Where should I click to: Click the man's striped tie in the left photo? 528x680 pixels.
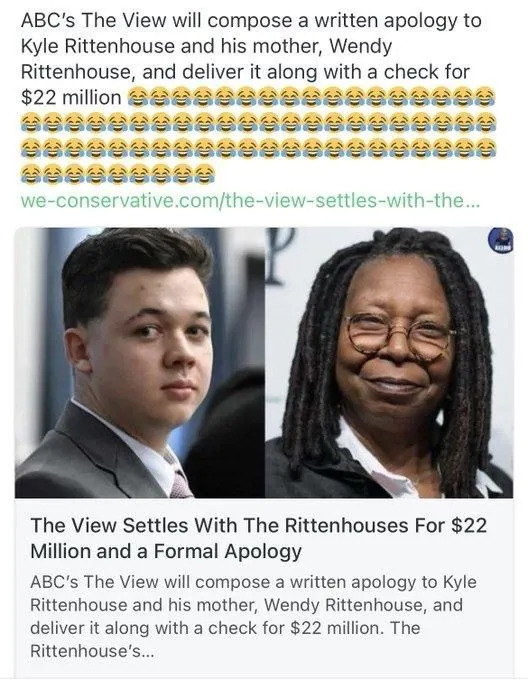coord(180,480)
